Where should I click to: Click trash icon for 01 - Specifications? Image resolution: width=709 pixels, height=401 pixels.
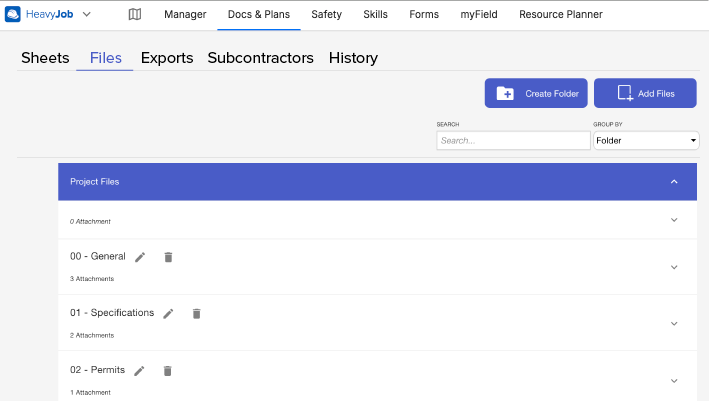click(197, 313)
